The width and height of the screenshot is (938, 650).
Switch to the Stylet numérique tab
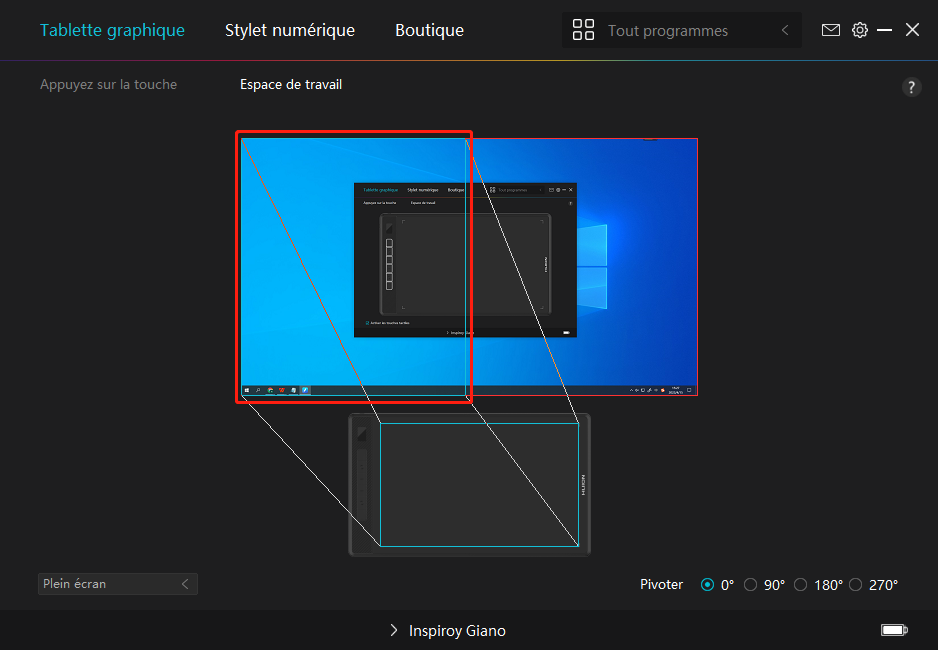coord(290,30)
